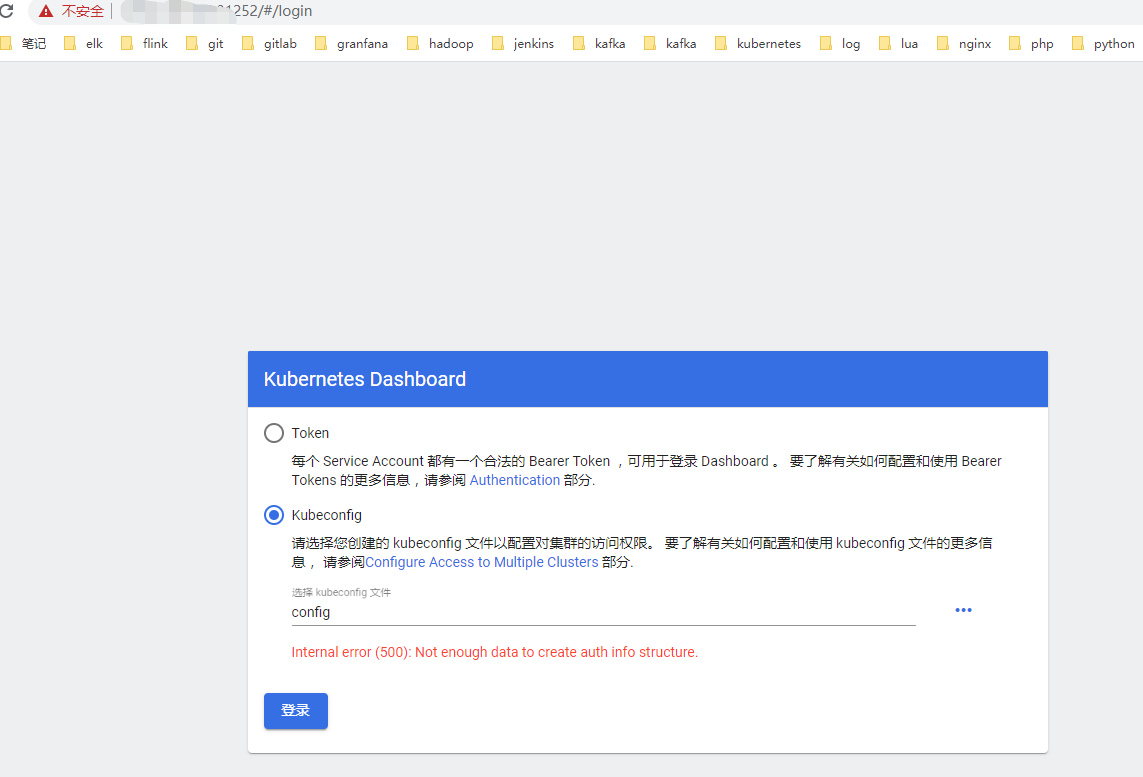Image resolution: width=1143 pixels, height=777 pixels.
Task: Browse files with the three-dots icon
Action: [964, 610]
